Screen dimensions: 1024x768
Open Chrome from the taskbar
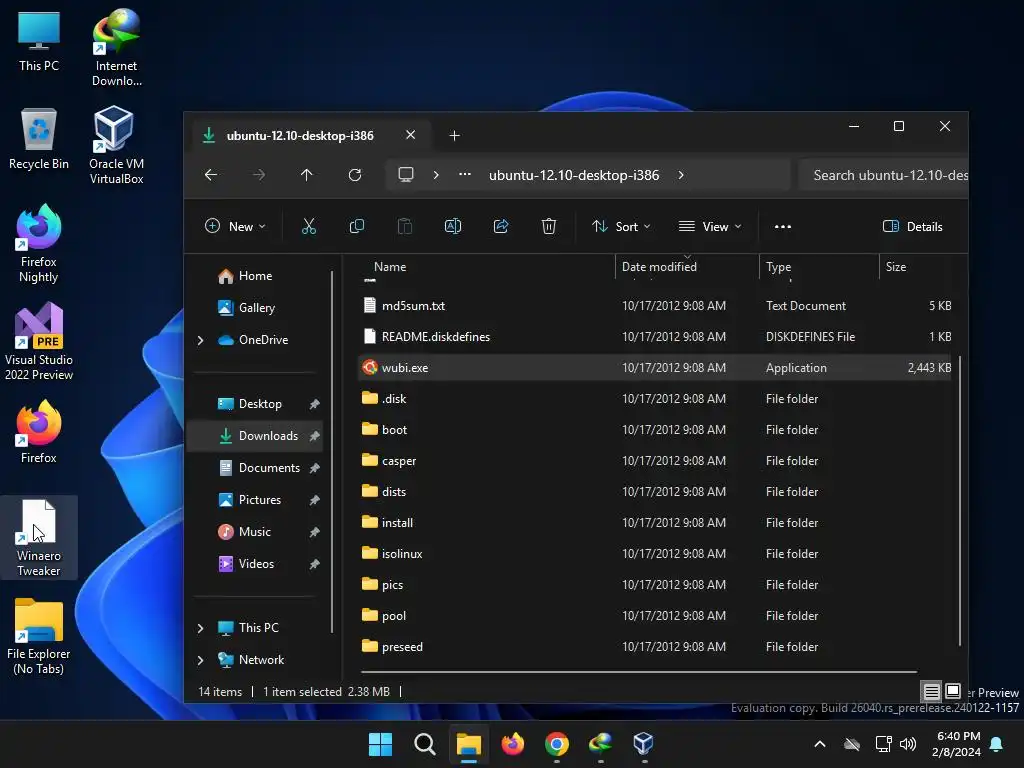pos(556,743)
